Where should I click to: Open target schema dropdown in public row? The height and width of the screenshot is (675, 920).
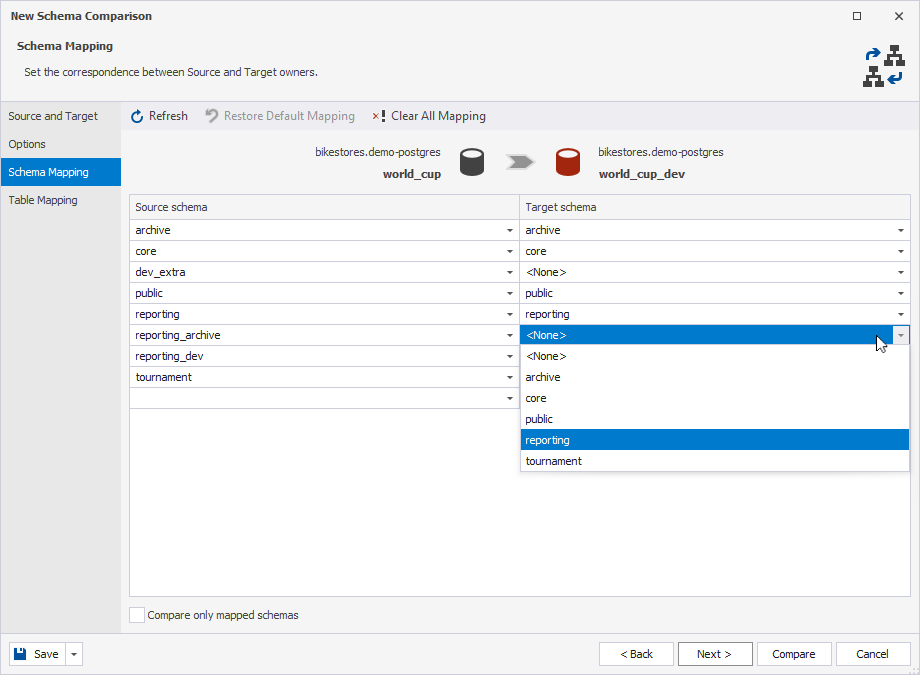(901, 293)
